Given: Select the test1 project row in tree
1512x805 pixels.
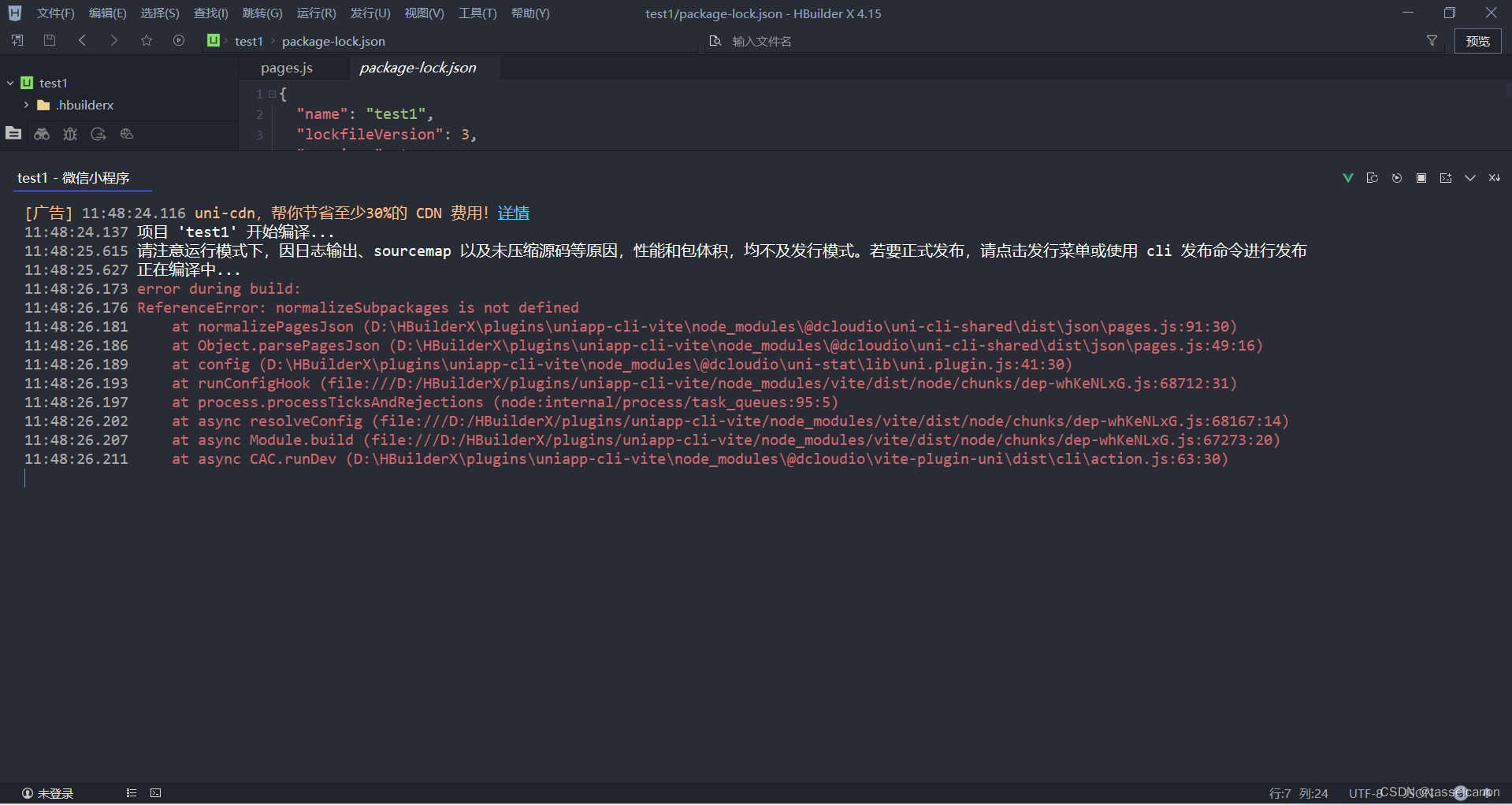Looking at the screenshot, I should coord(119,83).
